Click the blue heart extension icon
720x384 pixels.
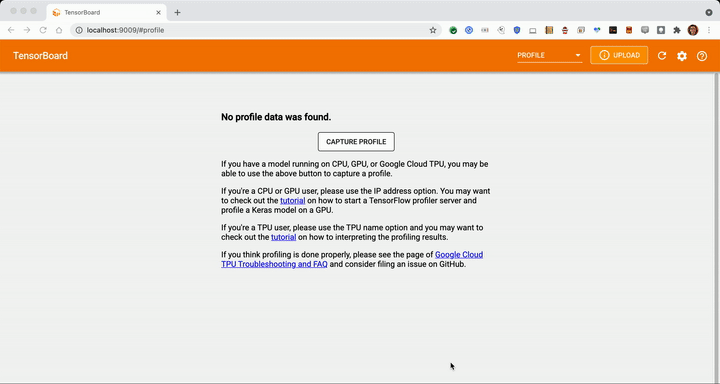coord(597,30)
